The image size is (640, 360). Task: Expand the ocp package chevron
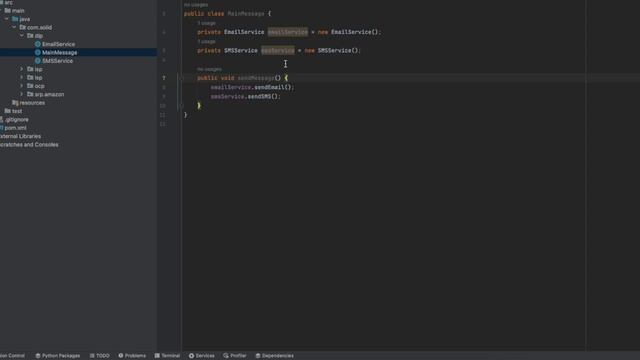pos(22,86)
